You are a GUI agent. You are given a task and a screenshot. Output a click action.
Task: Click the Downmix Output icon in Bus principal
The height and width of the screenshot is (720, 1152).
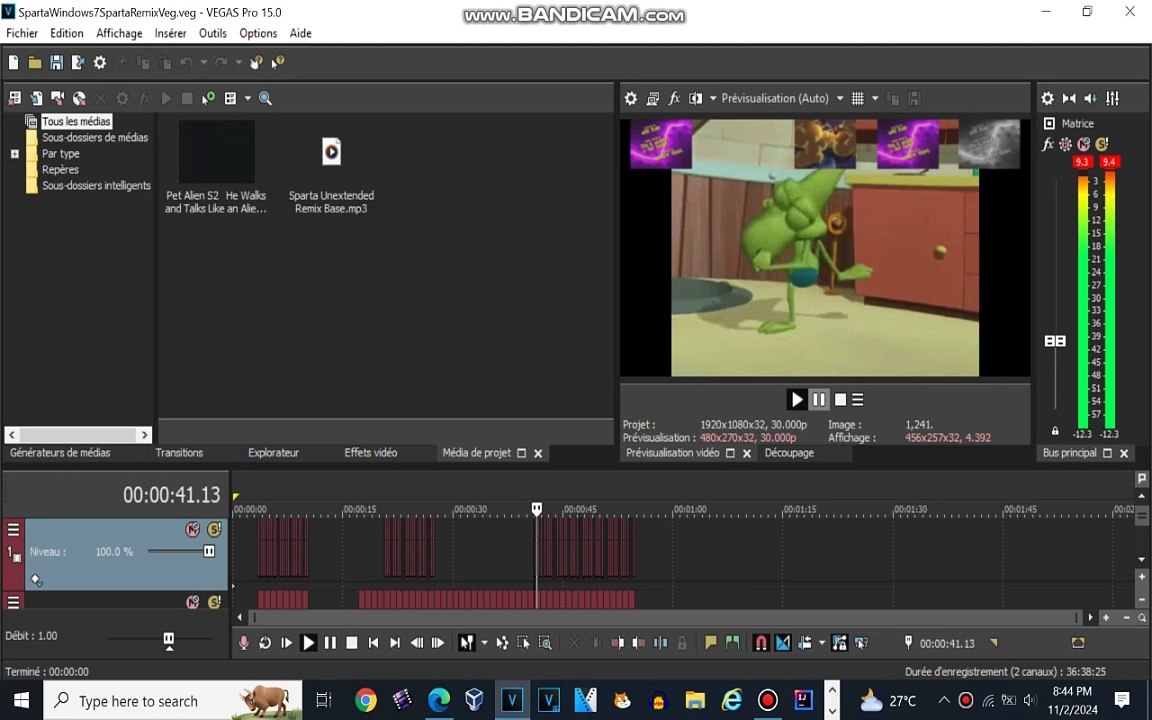(1069, 98)
